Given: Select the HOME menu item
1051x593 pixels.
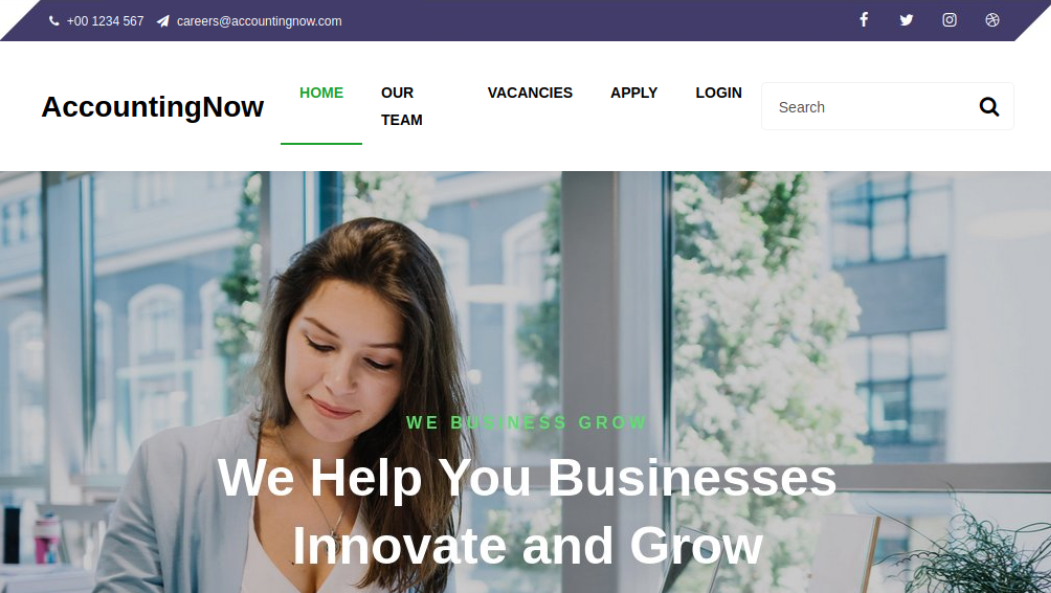Looking at the screenshot, I should point(321,92).
